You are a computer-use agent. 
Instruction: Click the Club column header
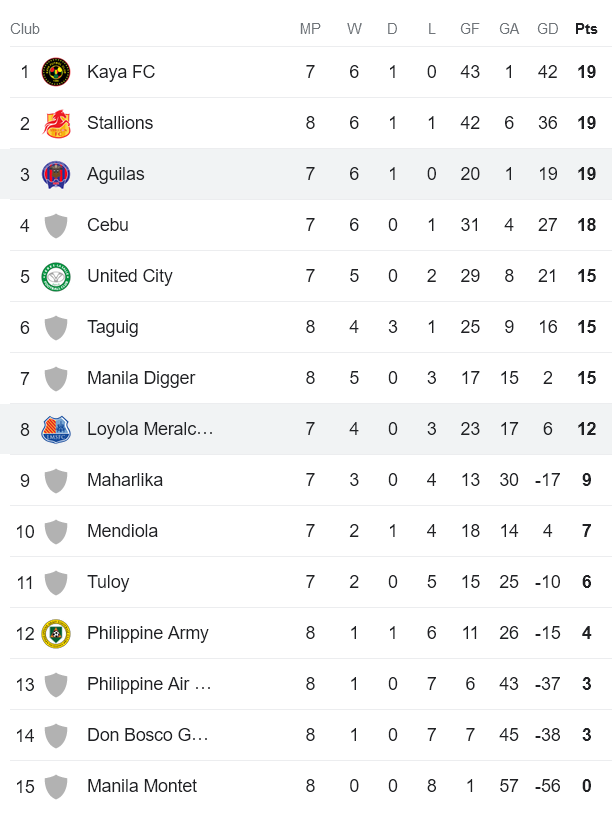(x=25, y=29)
